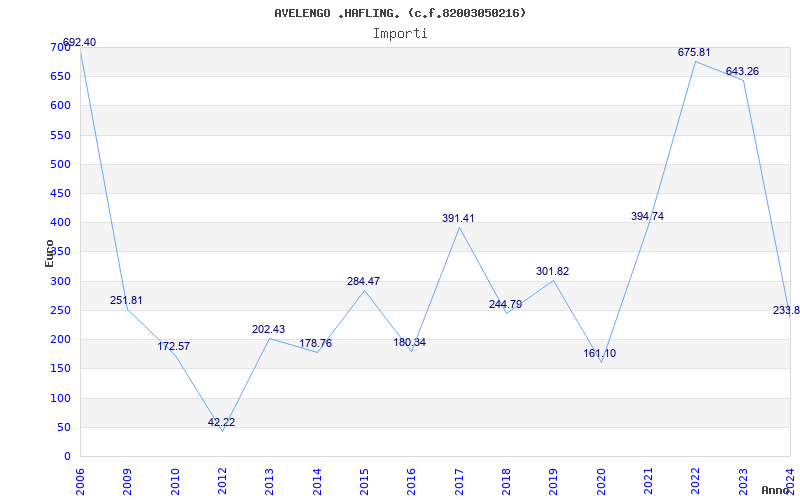
Task: Click year 2023 on x-axis
Action: [743, 481]
